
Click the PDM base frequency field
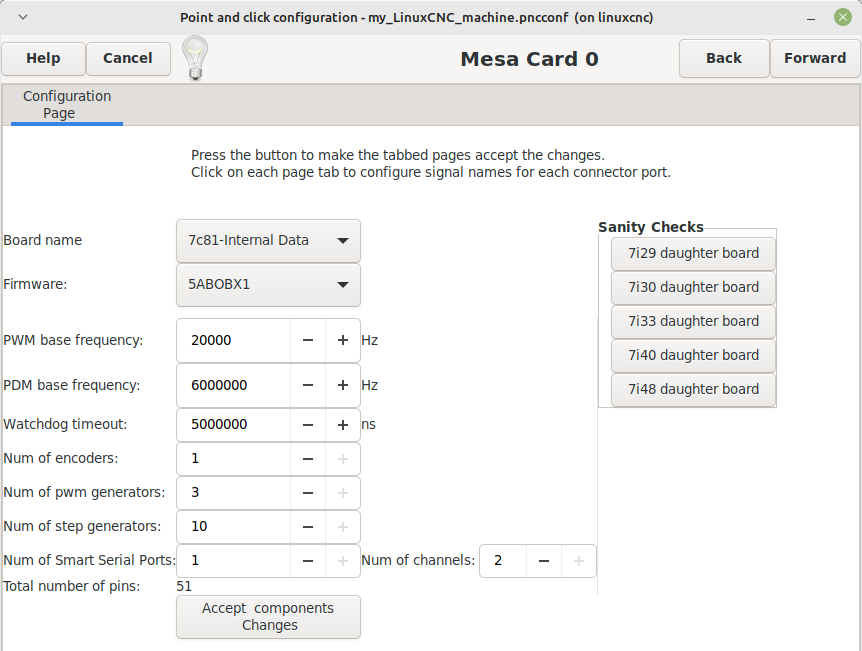point(234,385)
